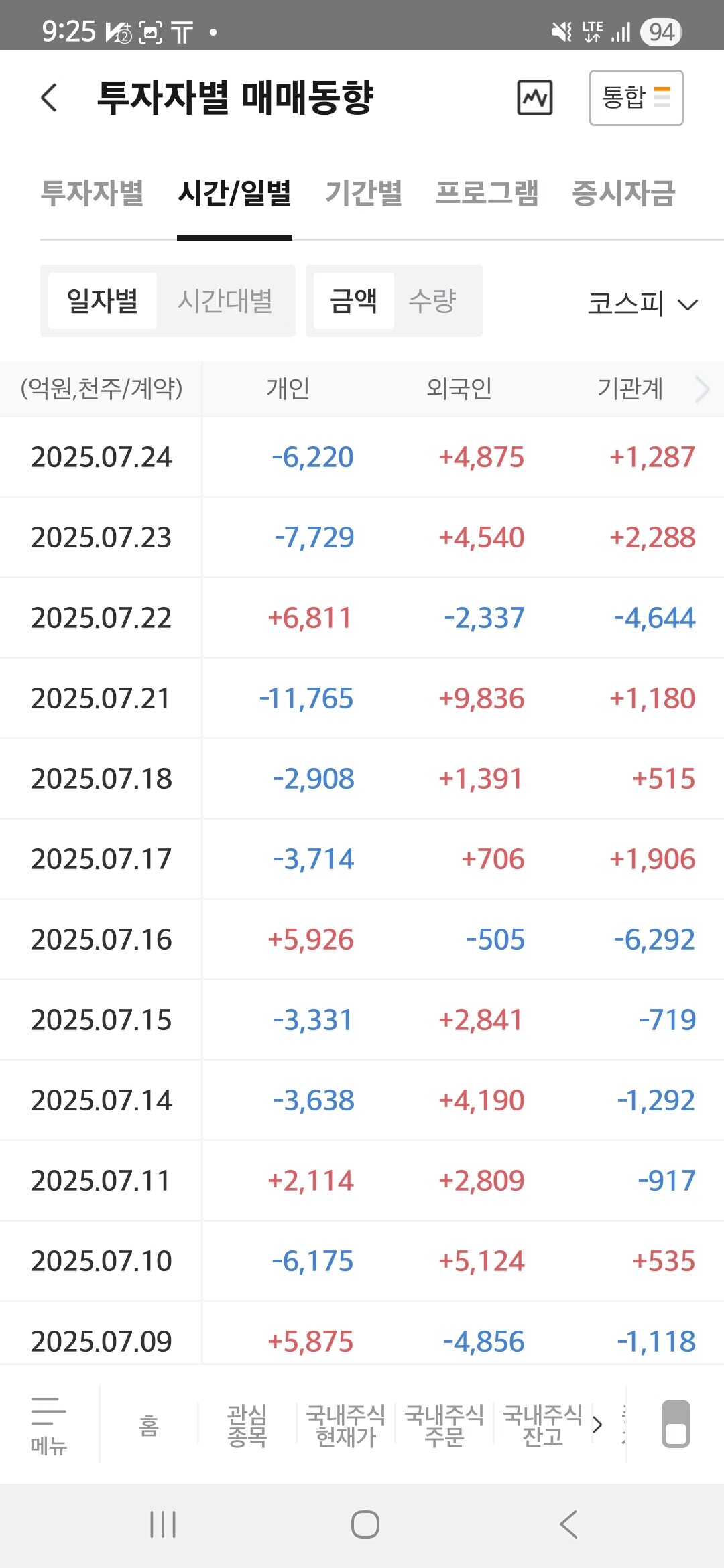The image size is (724, 1568).
Task: Go to 국내주식 현재가
Action: pos(345,1425)
